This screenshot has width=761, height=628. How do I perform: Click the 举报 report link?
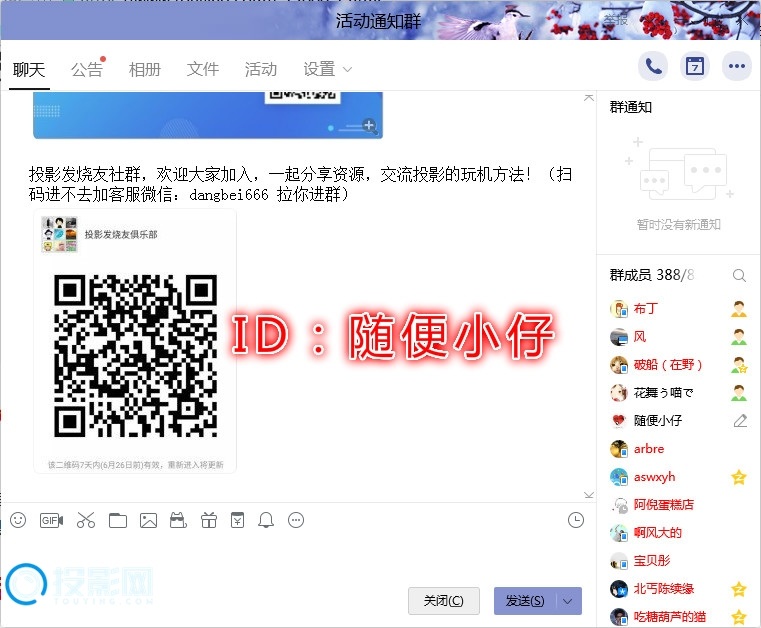click(616, 20)
